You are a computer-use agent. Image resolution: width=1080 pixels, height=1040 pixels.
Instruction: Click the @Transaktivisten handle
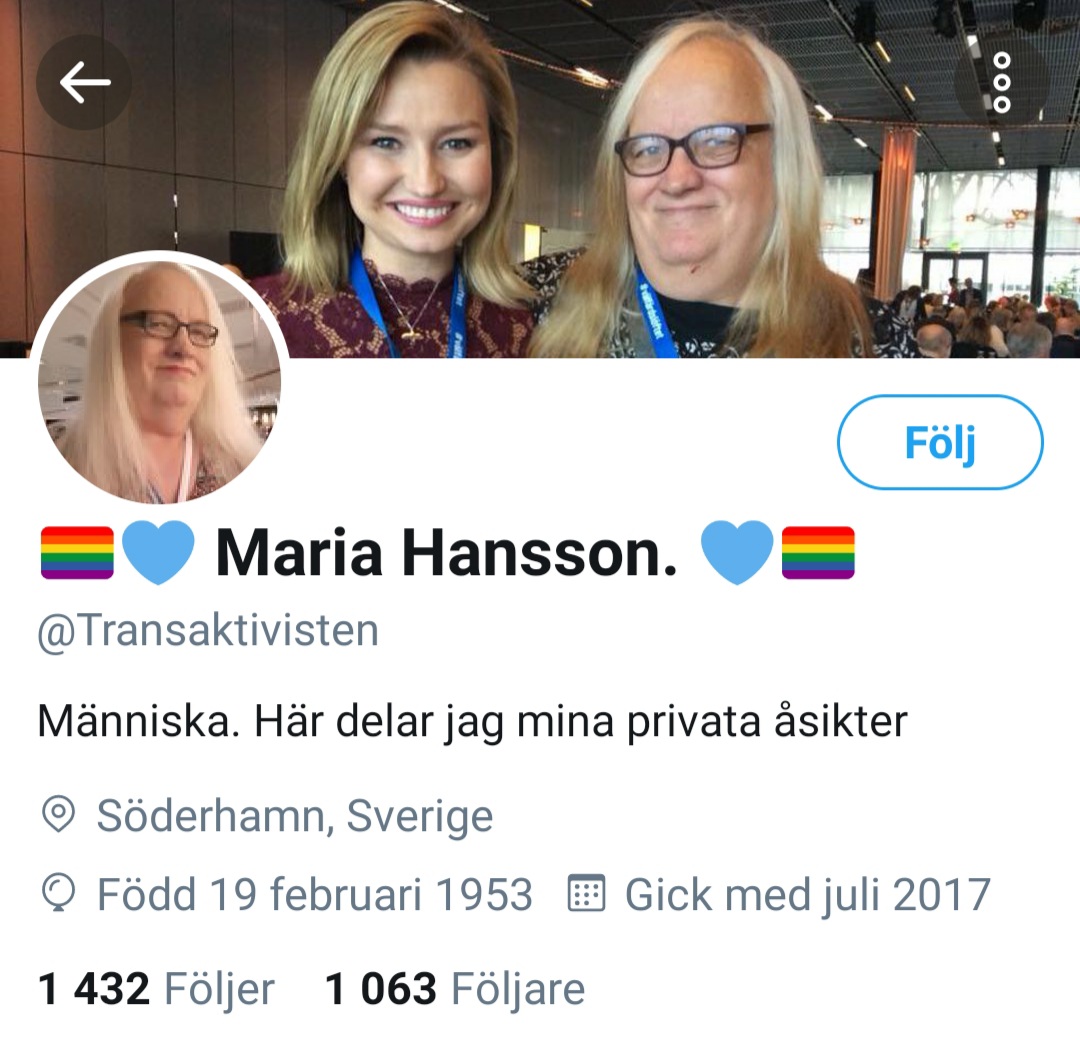pos(208,630)
